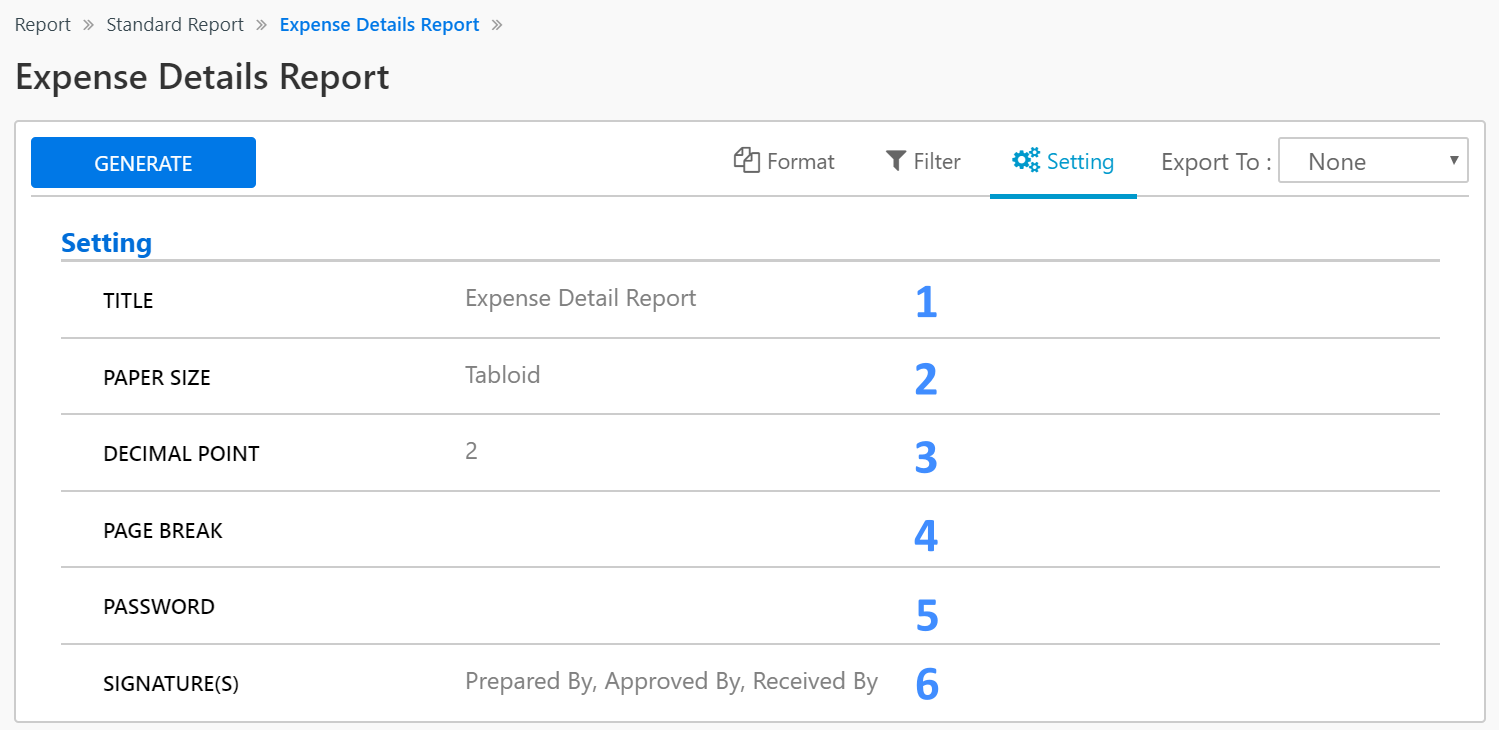
Task: Change the Paper Size value Tabloid
Action: point(502,375)
